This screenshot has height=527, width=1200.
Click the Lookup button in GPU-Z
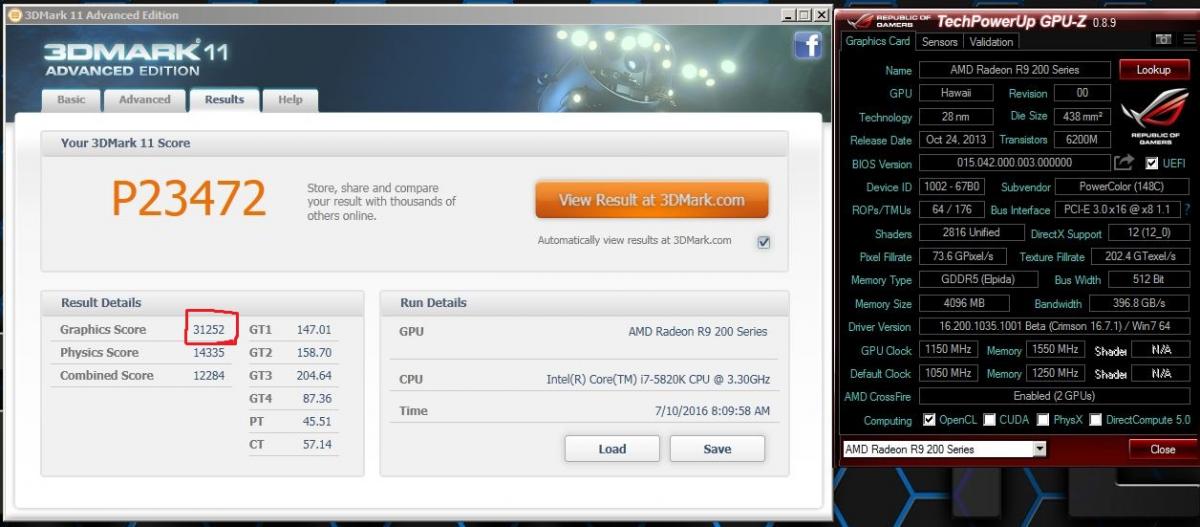tap(1153, 70)
